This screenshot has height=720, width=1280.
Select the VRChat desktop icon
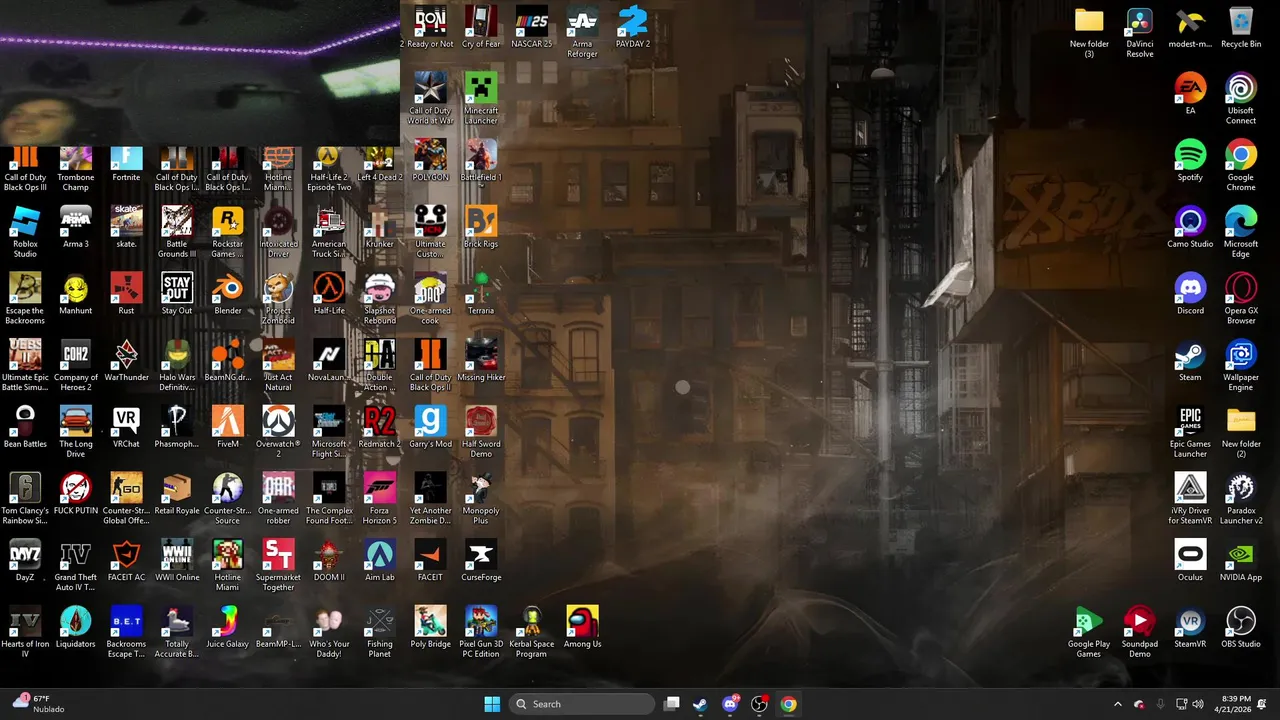[x=126, y=427]
